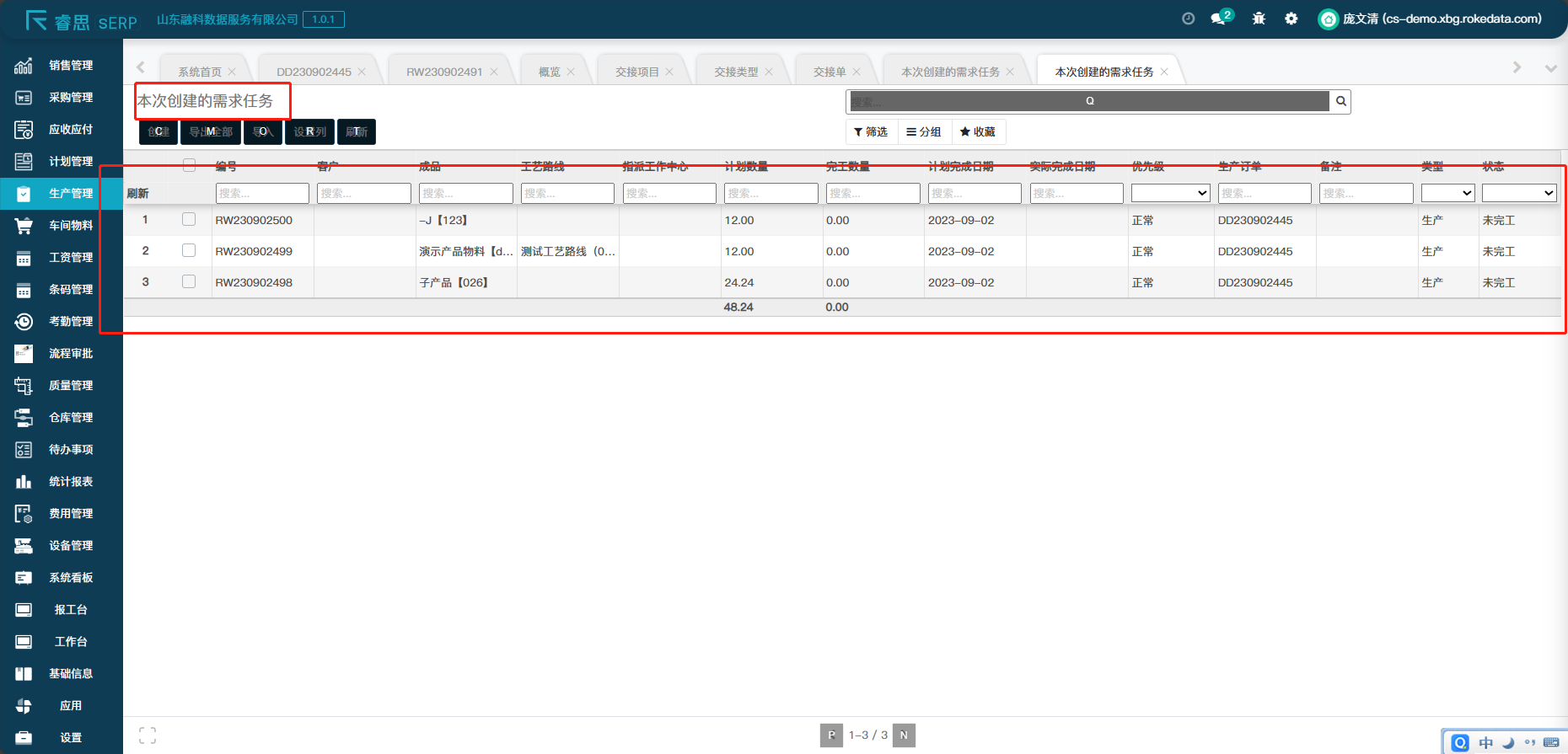
Task: Click the N next page button
Action: tap(904, 735)
